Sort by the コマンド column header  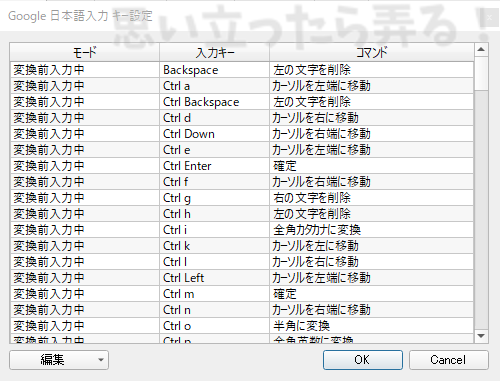pyautogui.click(x=372, y=52)
